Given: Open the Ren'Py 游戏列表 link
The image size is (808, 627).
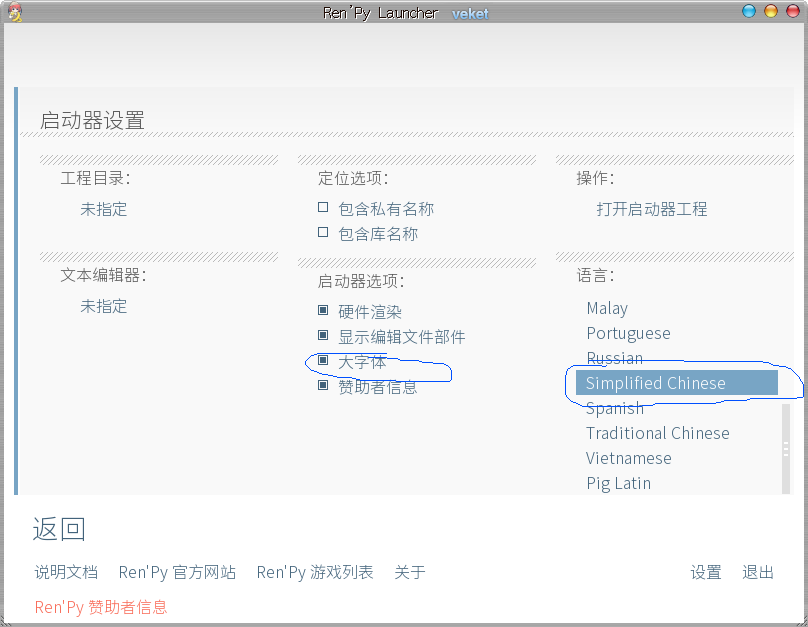Looking at the screenshot, I should 315,572.
